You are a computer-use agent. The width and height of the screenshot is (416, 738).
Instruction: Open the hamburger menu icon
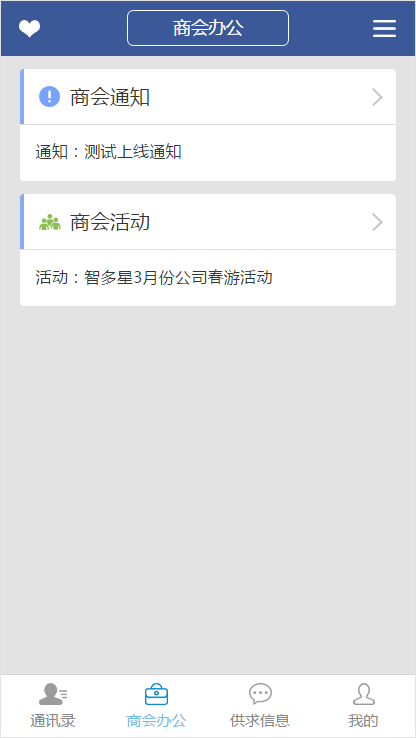[x=384, y=29]
